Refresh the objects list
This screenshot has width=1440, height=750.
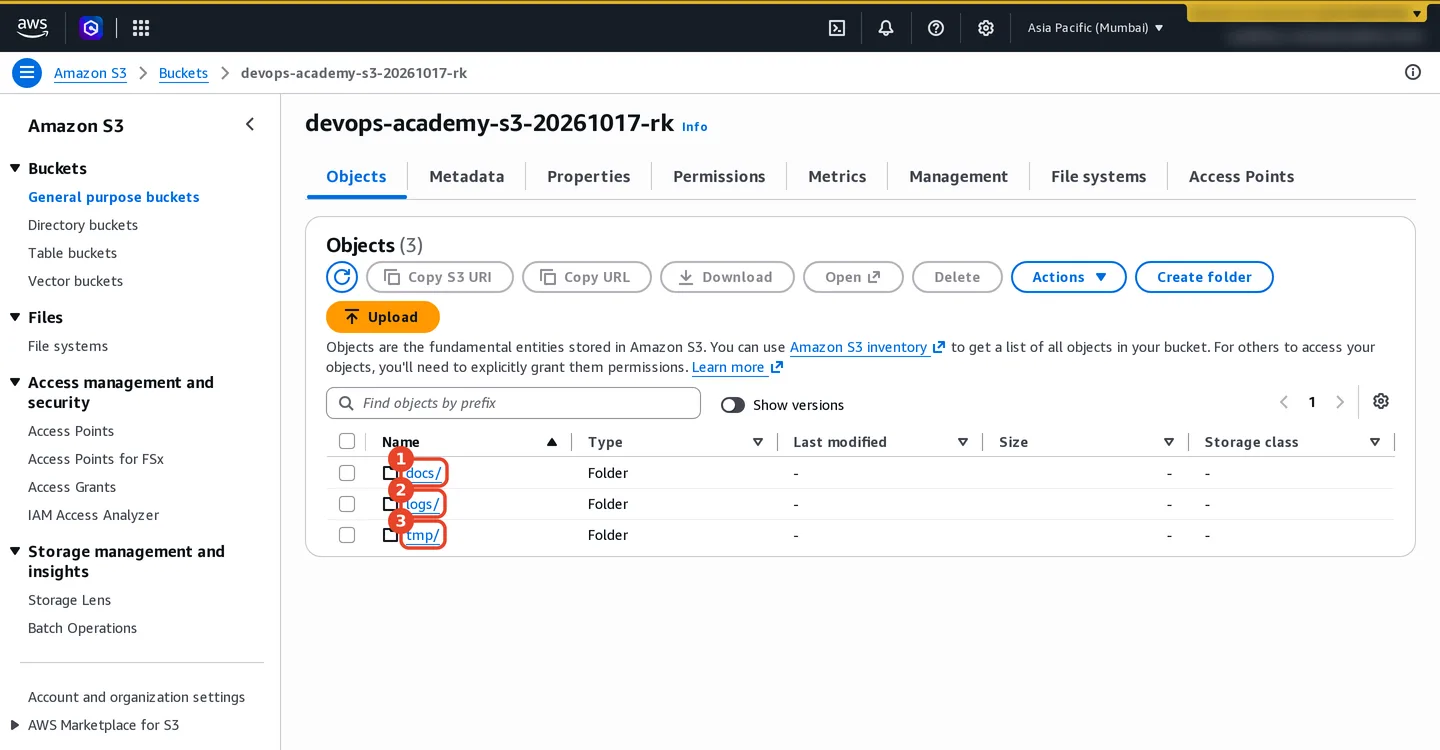coord(342,277)
